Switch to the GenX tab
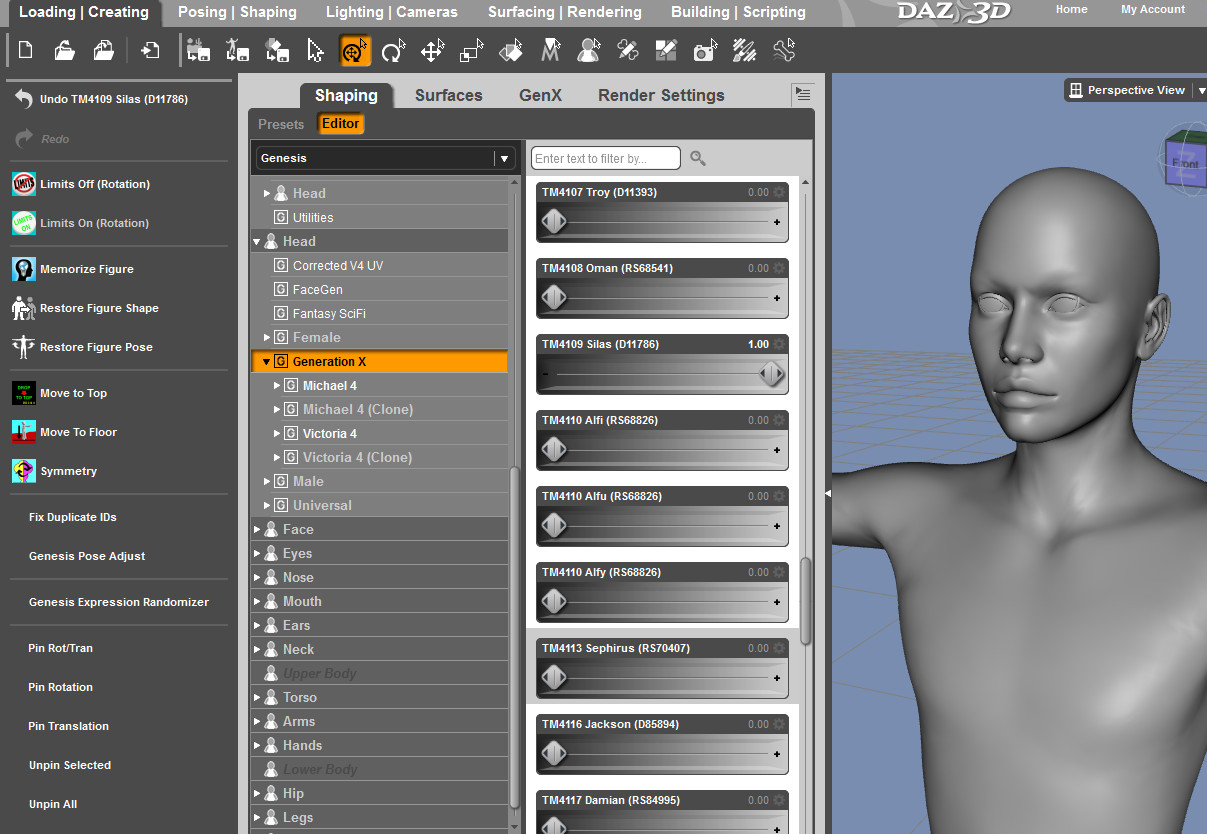 pyautogui.click(x=540, y=95)
